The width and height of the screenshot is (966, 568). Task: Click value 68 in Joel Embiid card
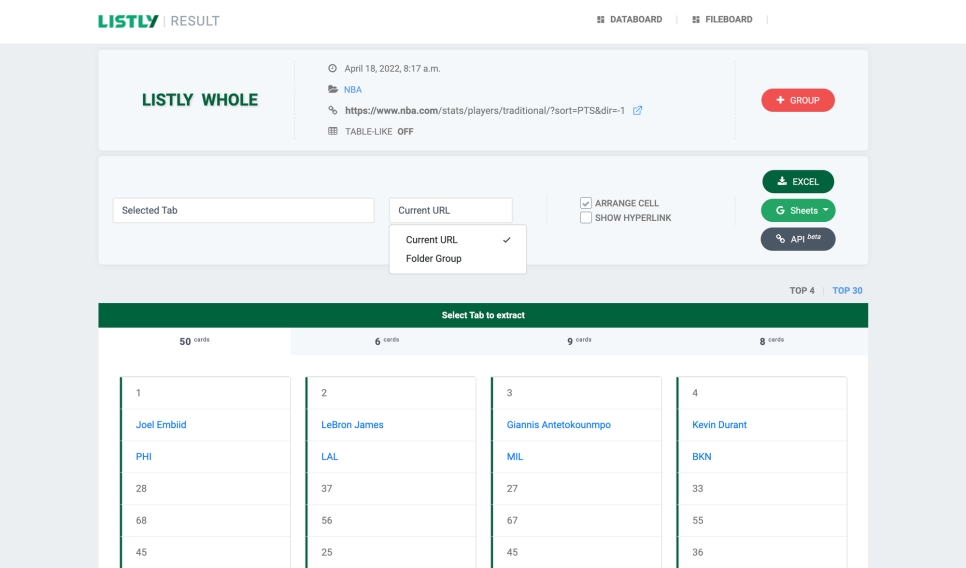point(141,521)
